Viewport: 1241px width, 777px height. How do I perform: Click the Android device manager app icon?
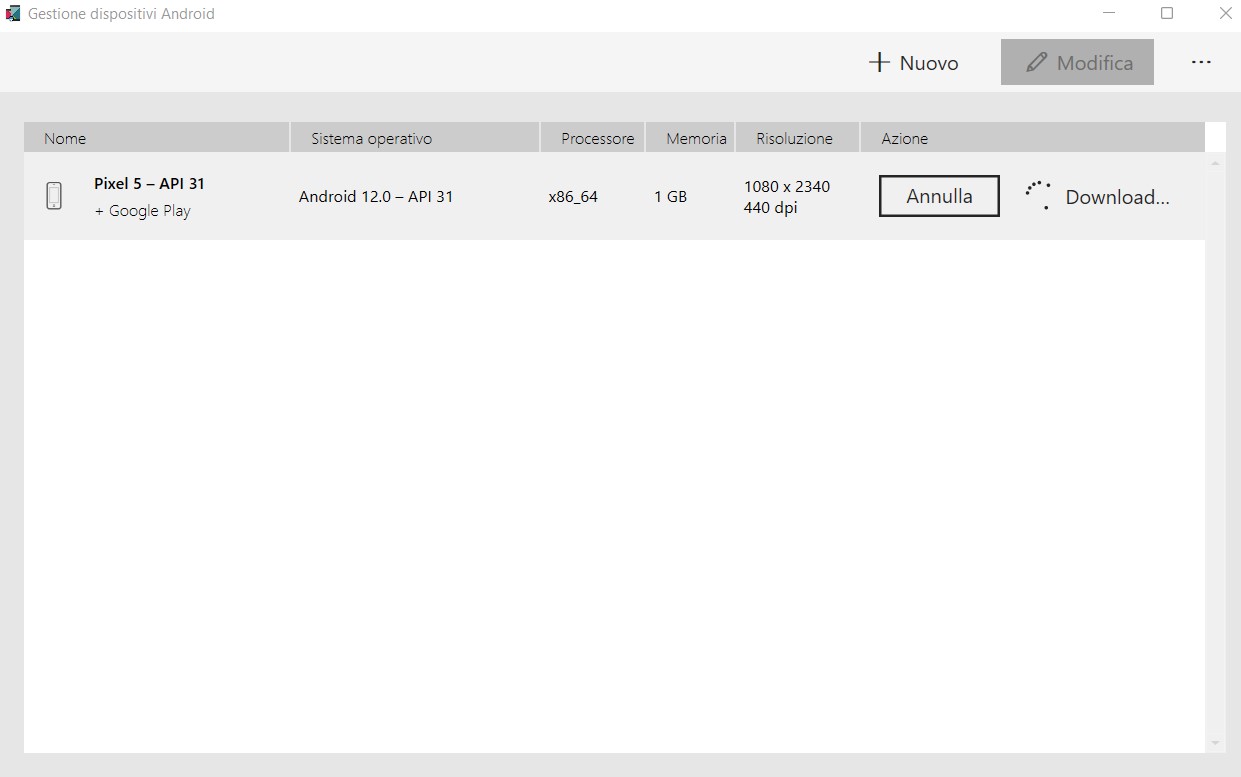tap(13, 14)
